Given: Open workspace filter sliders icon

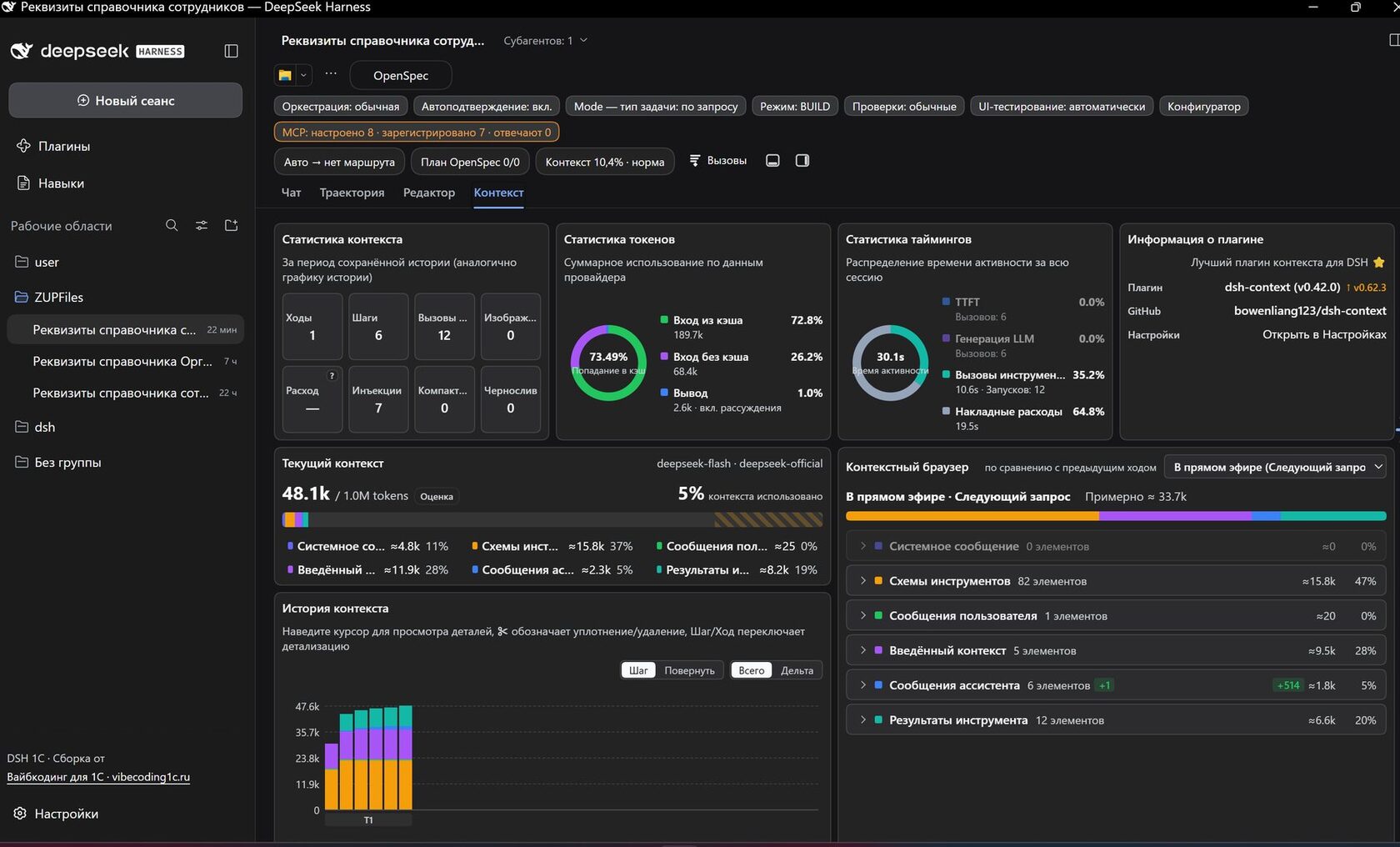Looking at the screenshot, I should pyautogui.click(x=202, y=225).
